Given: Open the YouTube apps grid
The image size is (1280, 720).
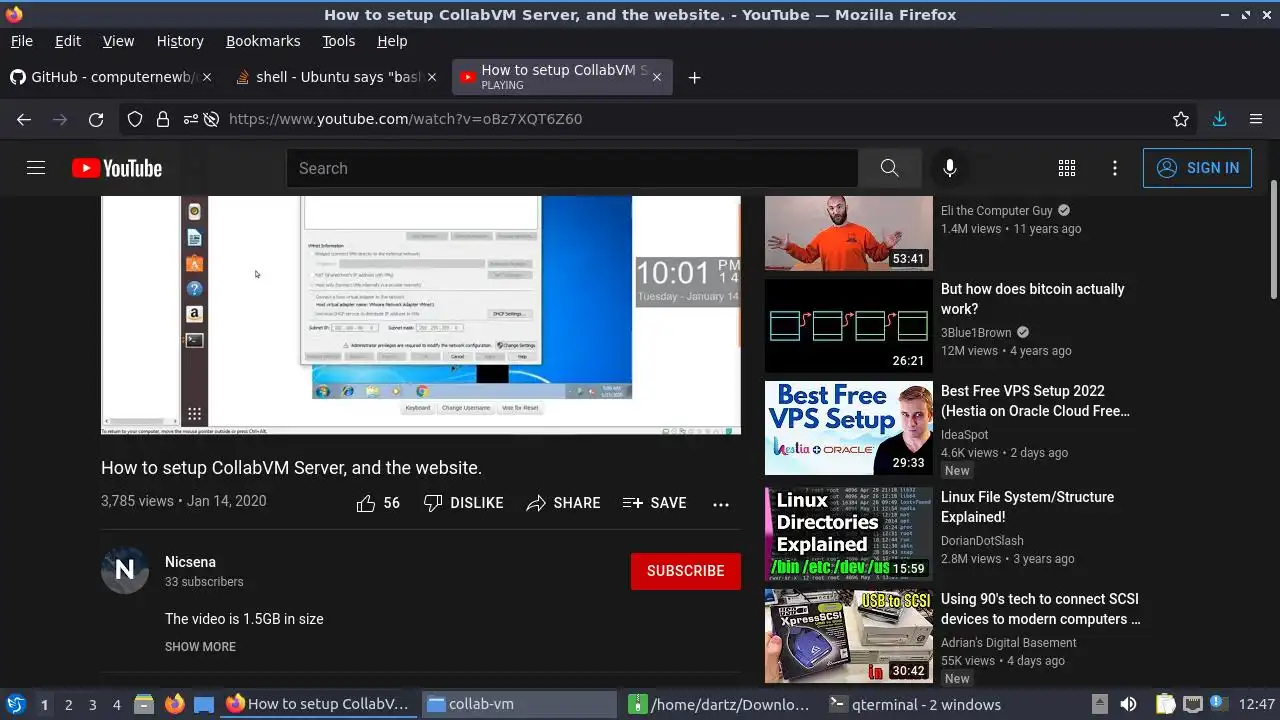Looking at the screenshot, I should [x=1067, y=168].
